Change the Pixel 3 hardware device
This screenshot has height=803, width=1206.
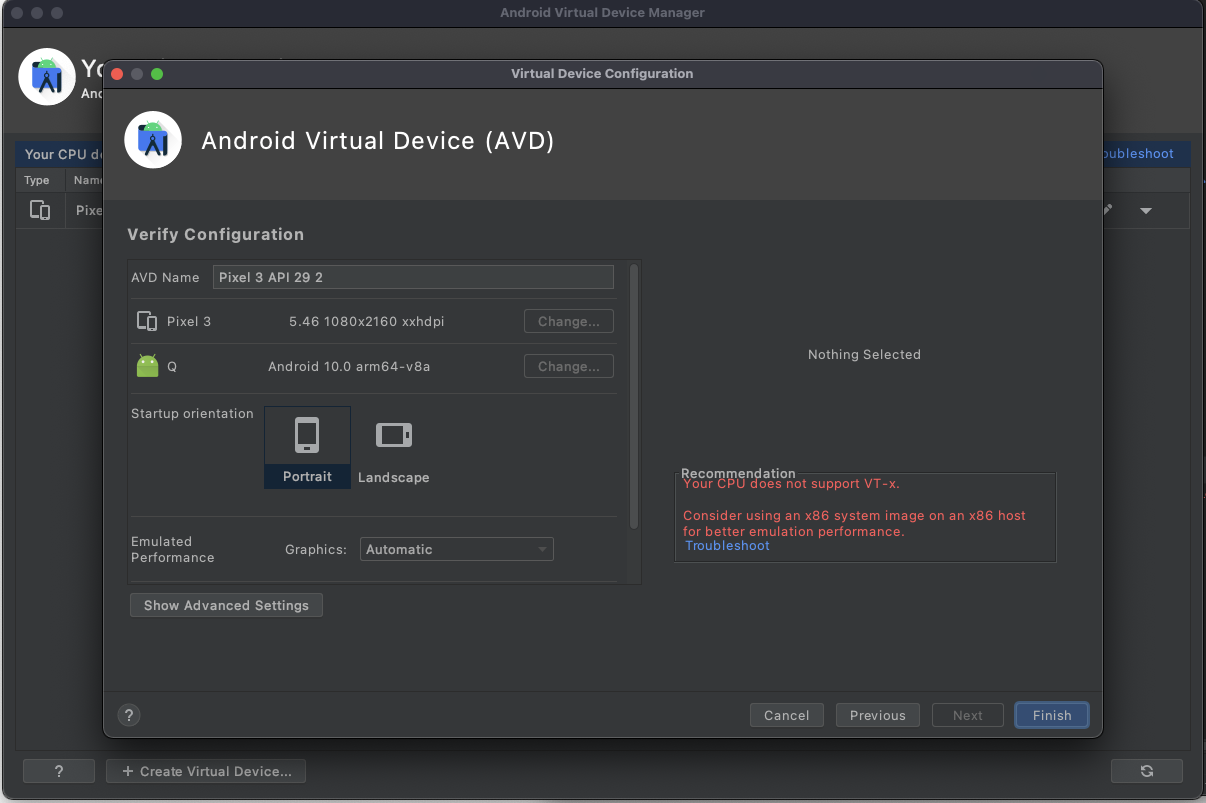point(569,321)
